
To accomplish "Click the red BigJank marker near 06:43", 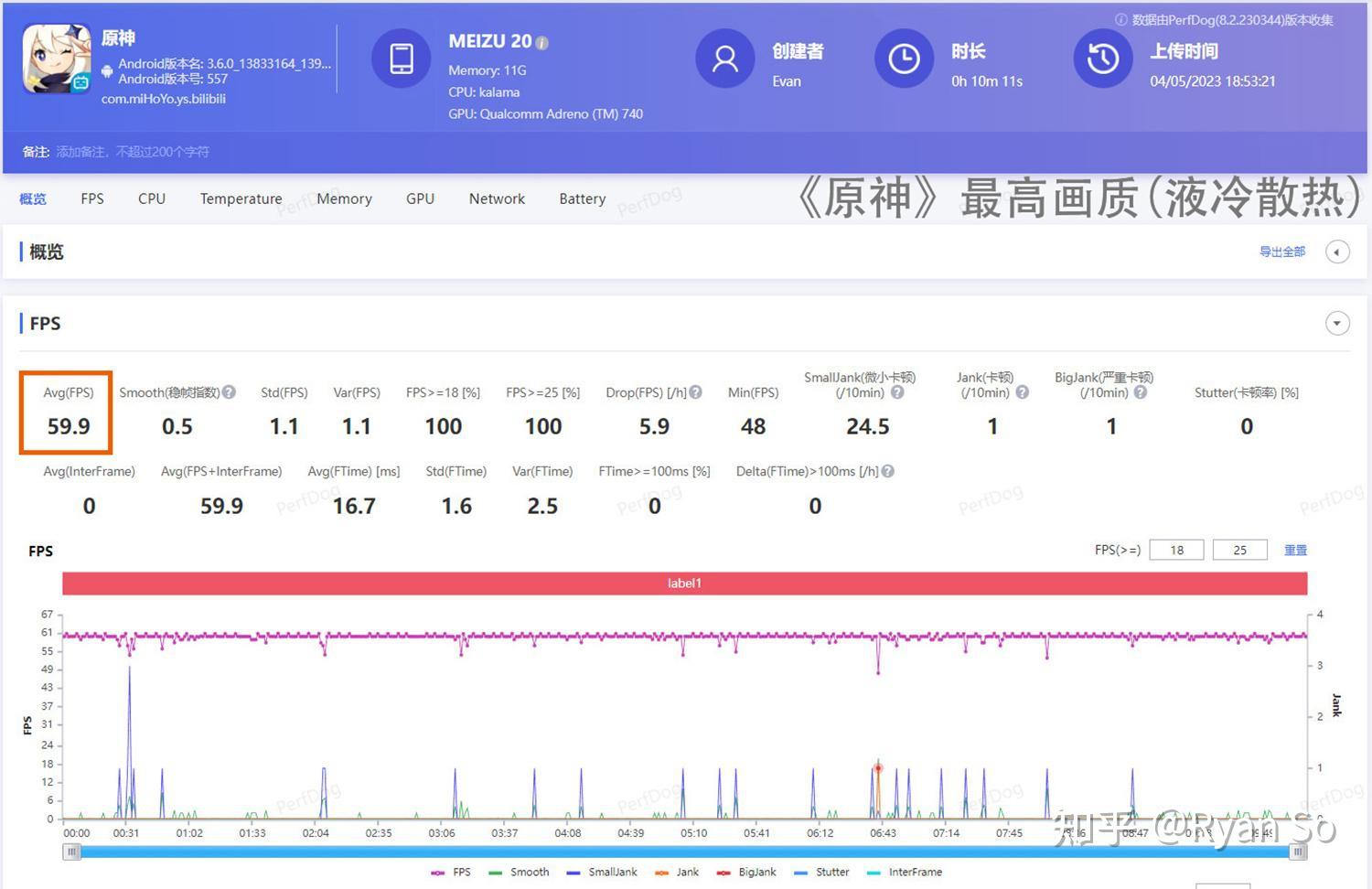I will point(878,767).
